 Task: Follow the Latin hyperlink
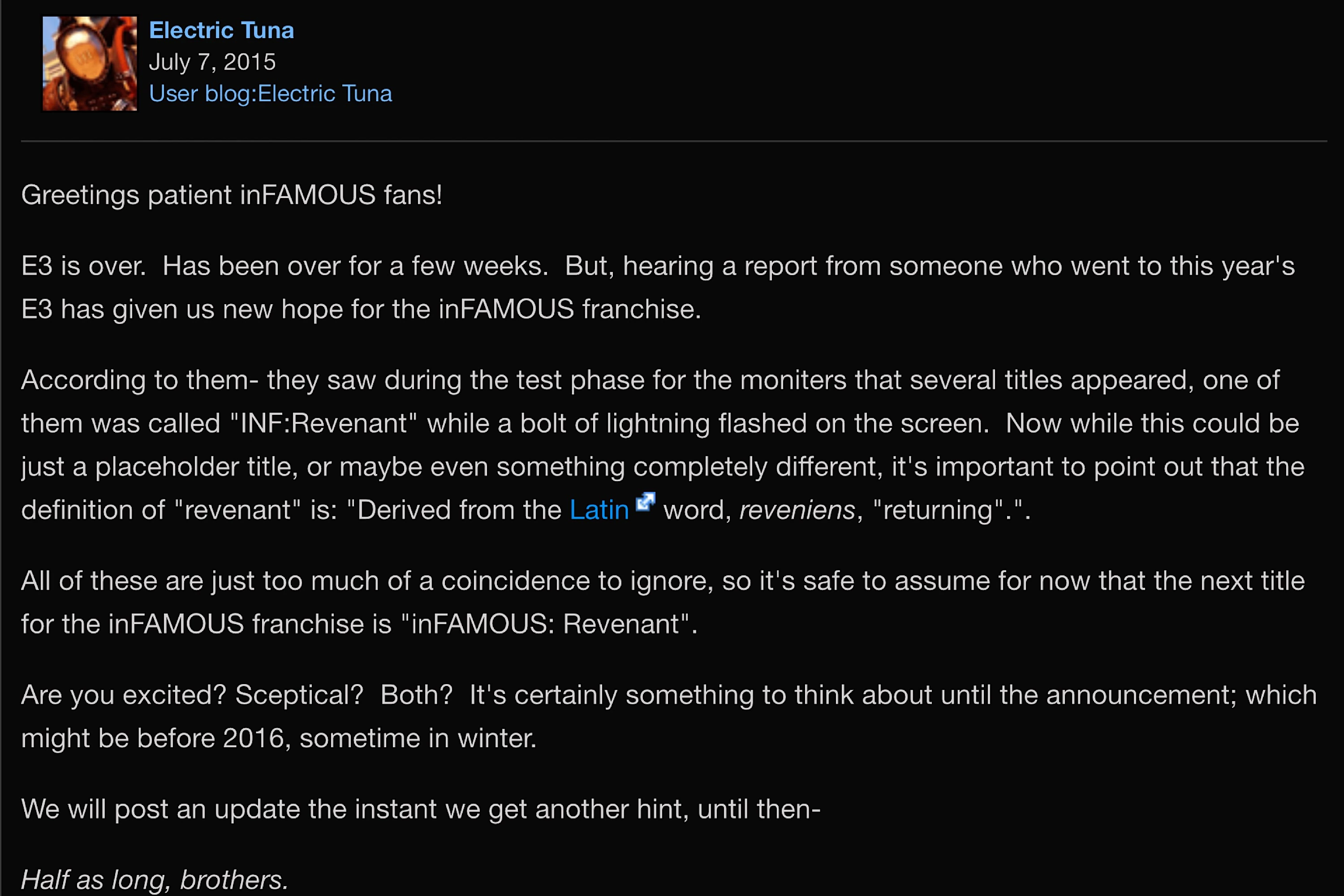pyautogui.click(x=599, y=510)
